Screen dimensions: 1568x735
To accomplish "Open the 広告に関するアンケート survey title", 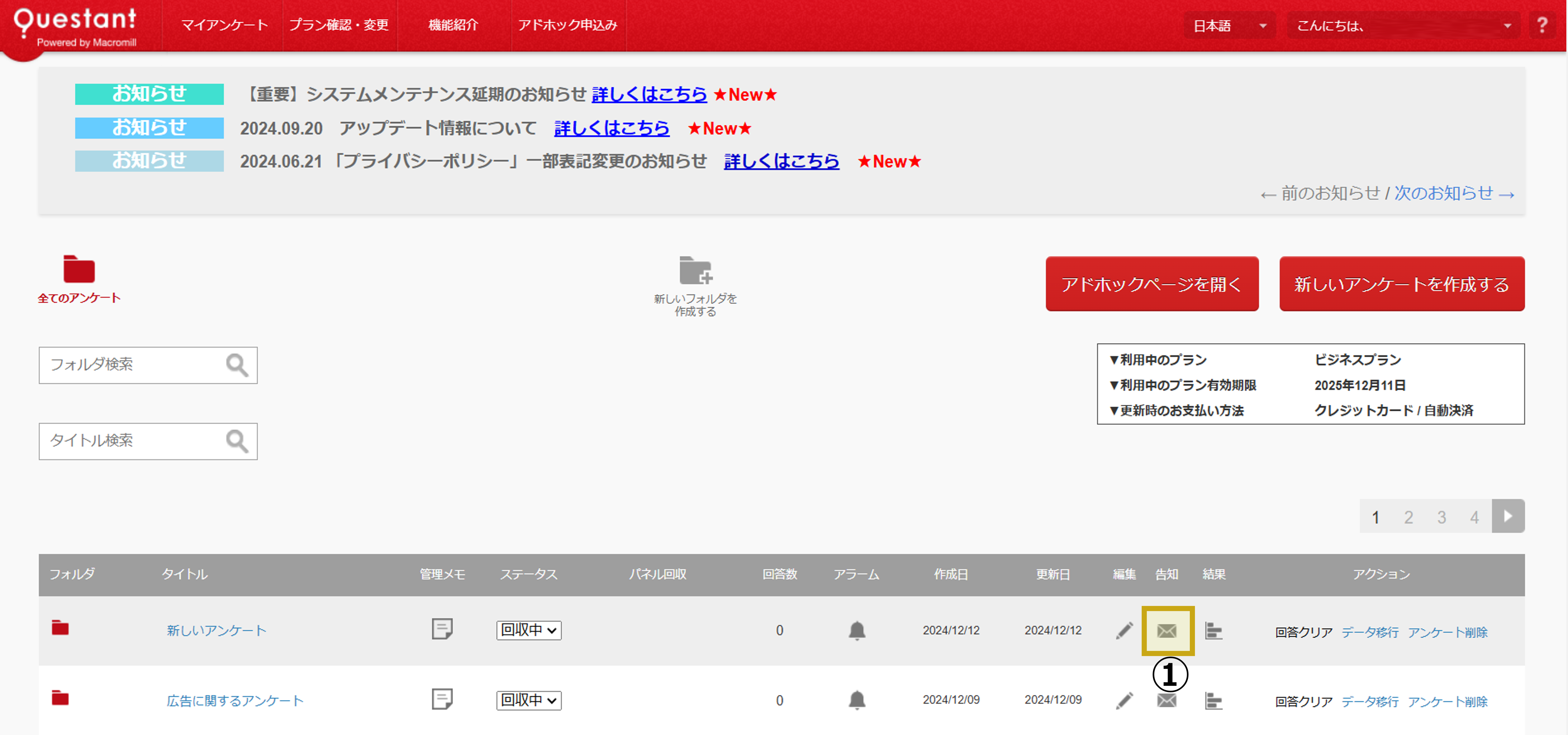I will tap(235, 701).
